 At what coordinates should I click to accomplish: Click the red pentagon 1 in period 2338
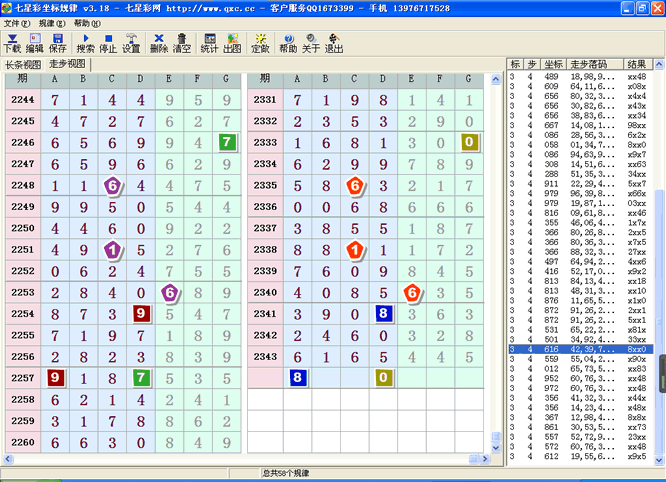click(355, 250)
